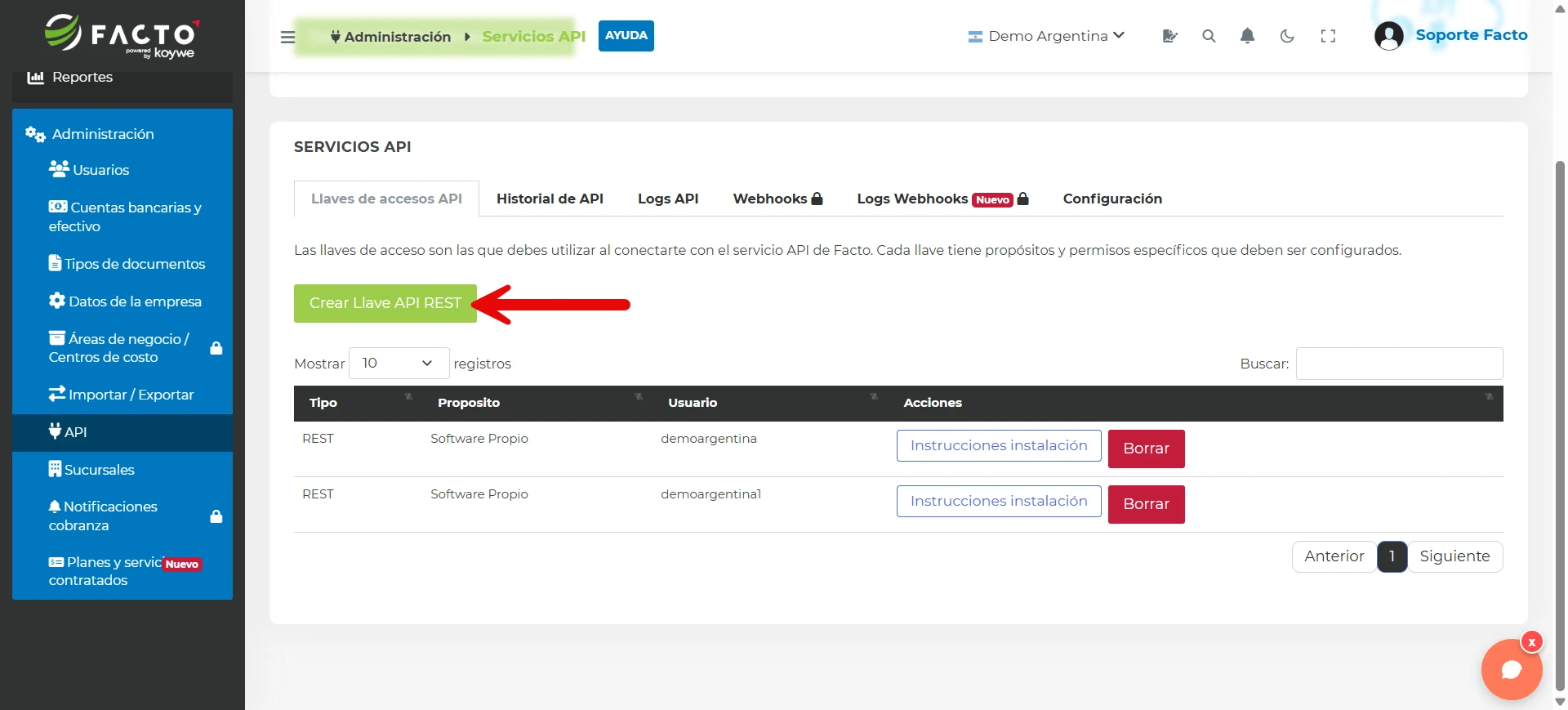This screenshot has height=710, width=1568.
Task: Click Borrar for demoargentina1 row
Action: coord(1146,504)
